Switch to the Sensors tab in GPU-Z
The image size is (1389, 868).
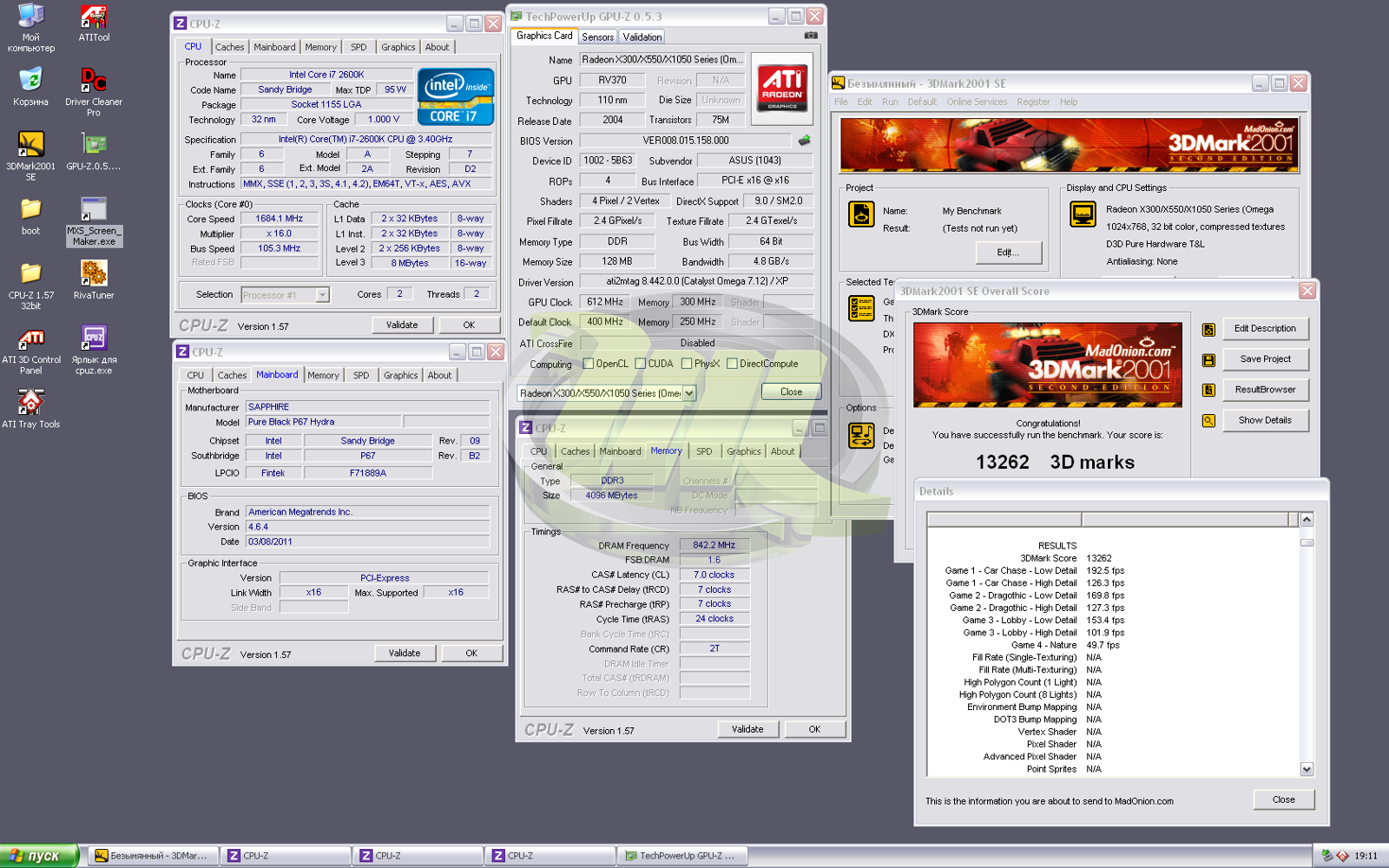(x=597, y=37)
